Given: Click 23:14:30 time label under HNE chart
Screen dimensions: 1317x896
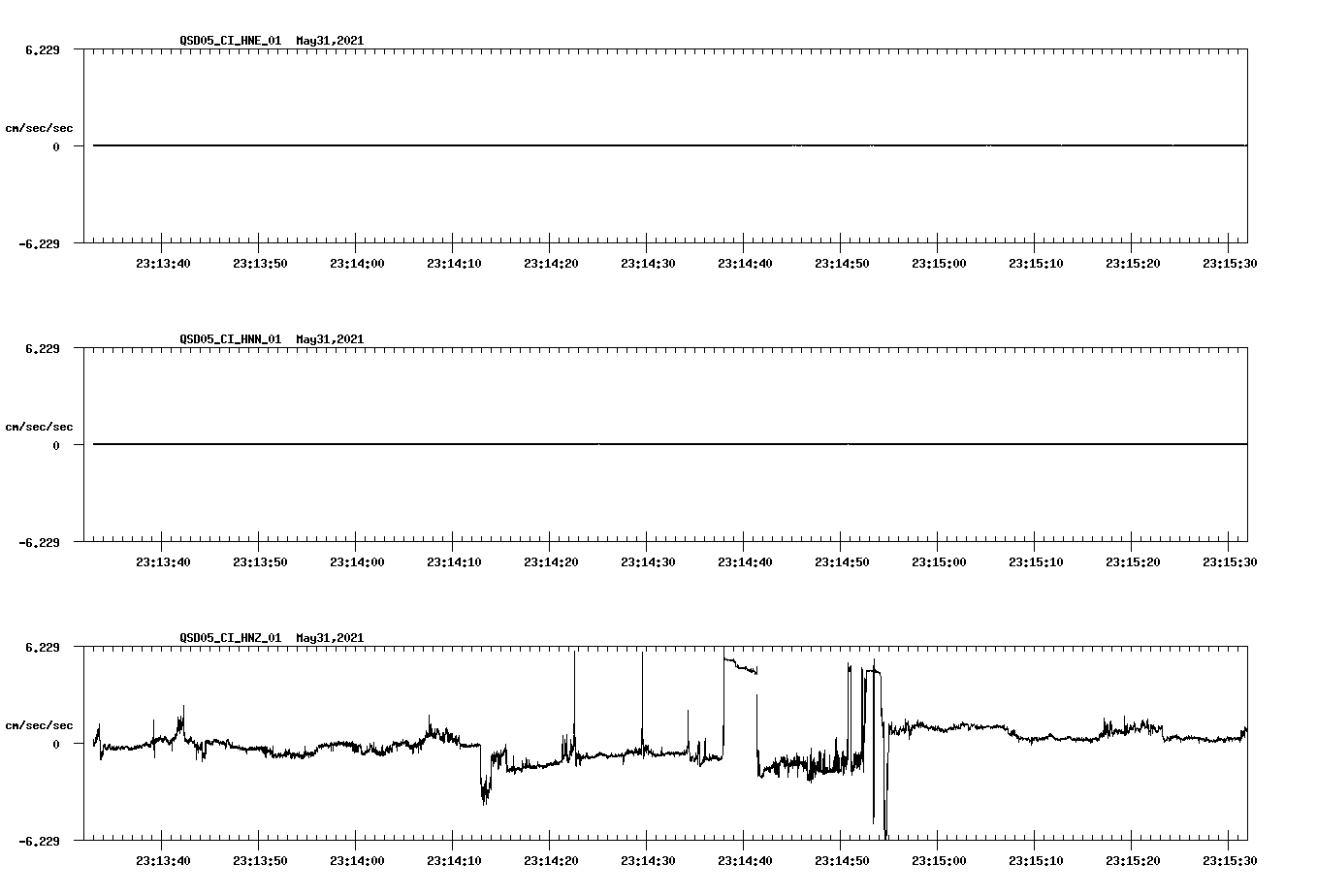Looking at the screenshot, I should click(x=648, y=264).
